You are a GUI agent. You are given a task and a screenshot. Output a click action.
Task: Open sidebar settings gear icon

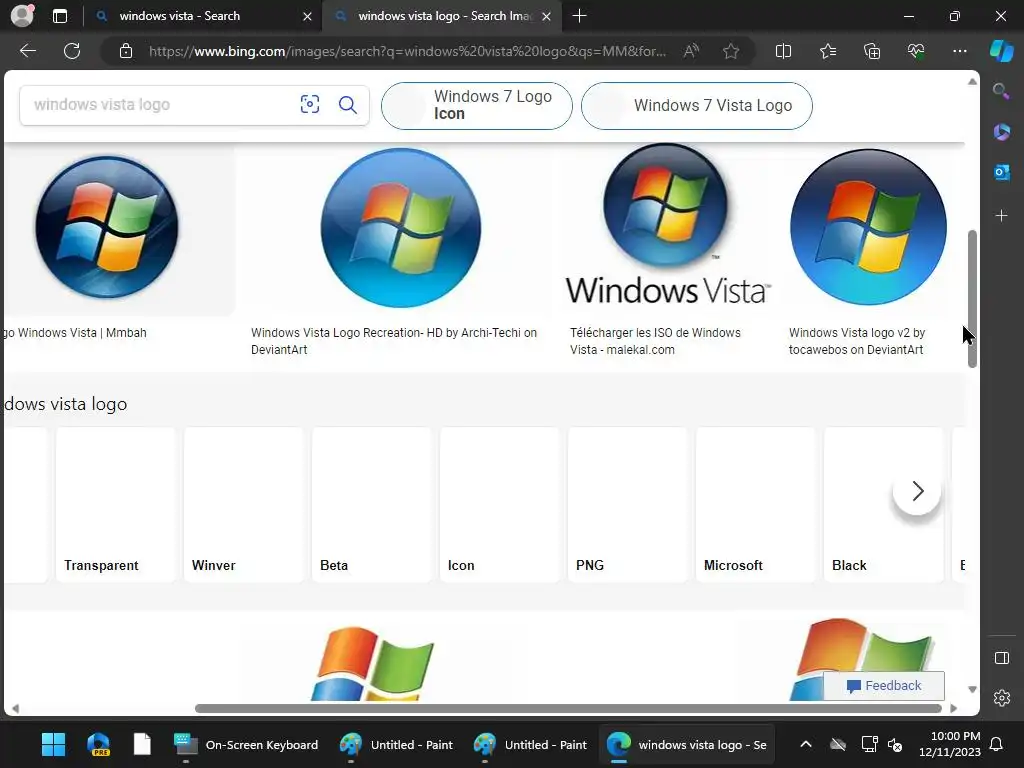1001,698
